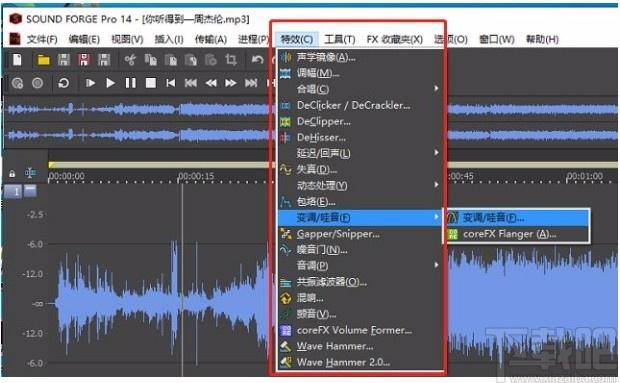This screenshot has width=620, height=383.
Task: Click the first gray Save disk icon
Action: [64, 60]
